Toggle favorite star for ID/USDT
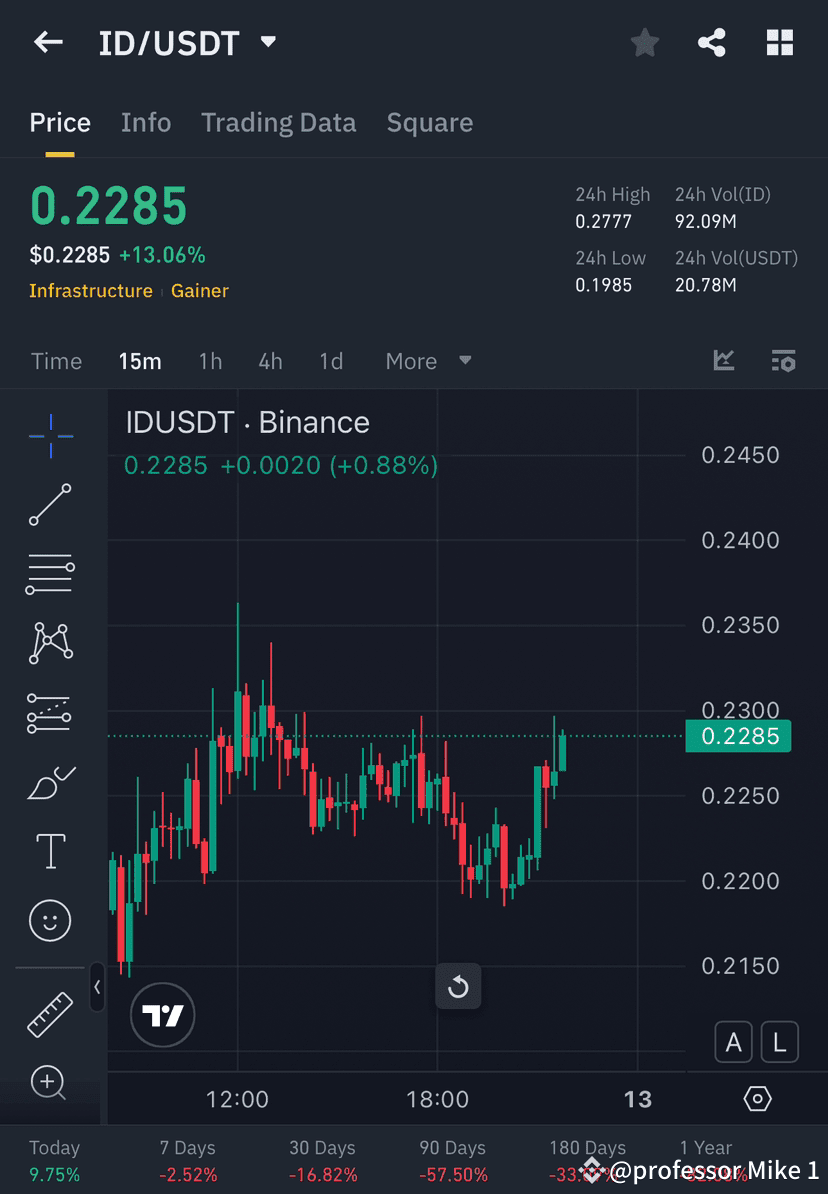Viewport: 828px width, 1194px height. 644,42
